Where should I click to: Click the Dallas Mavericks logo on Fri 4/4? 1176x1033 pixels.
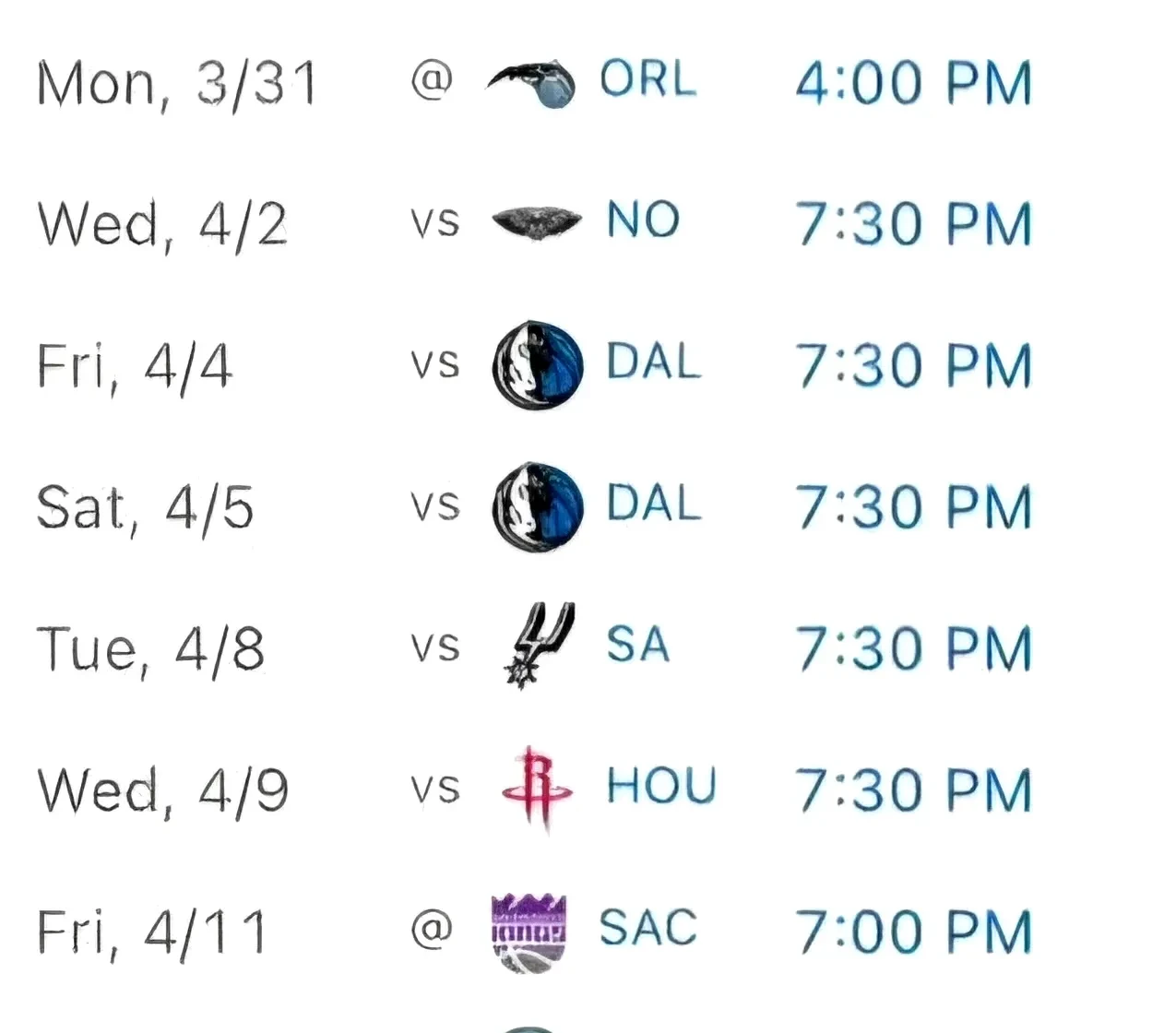coord(538,365)
